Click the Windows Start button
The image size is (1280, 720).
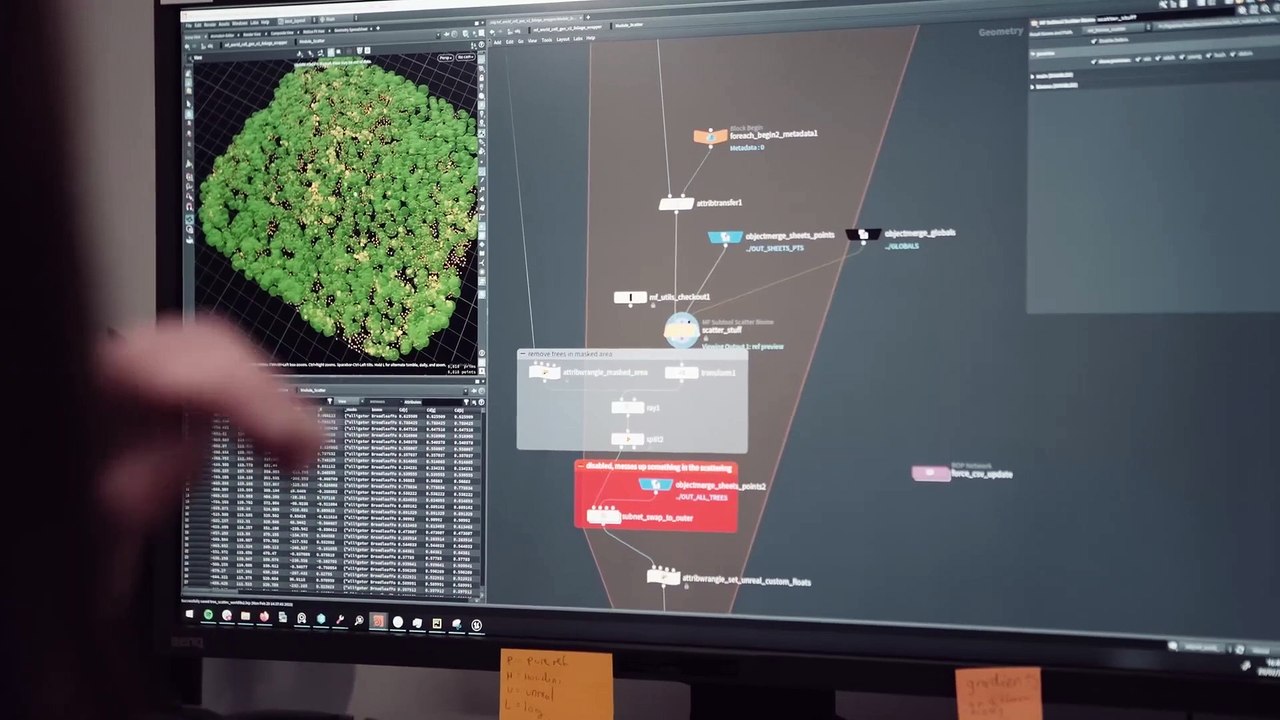click(x=189, y=614)
